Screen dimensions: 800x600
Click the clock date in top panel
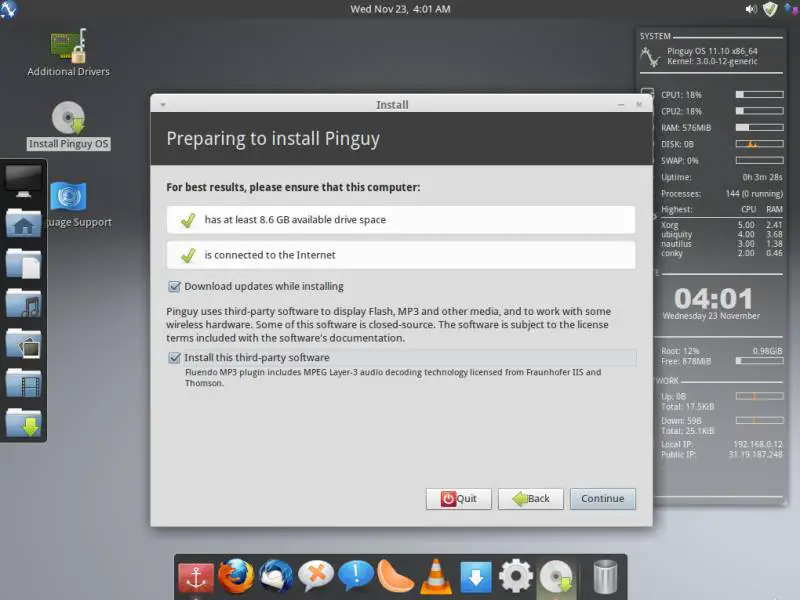tap(400, 9)
